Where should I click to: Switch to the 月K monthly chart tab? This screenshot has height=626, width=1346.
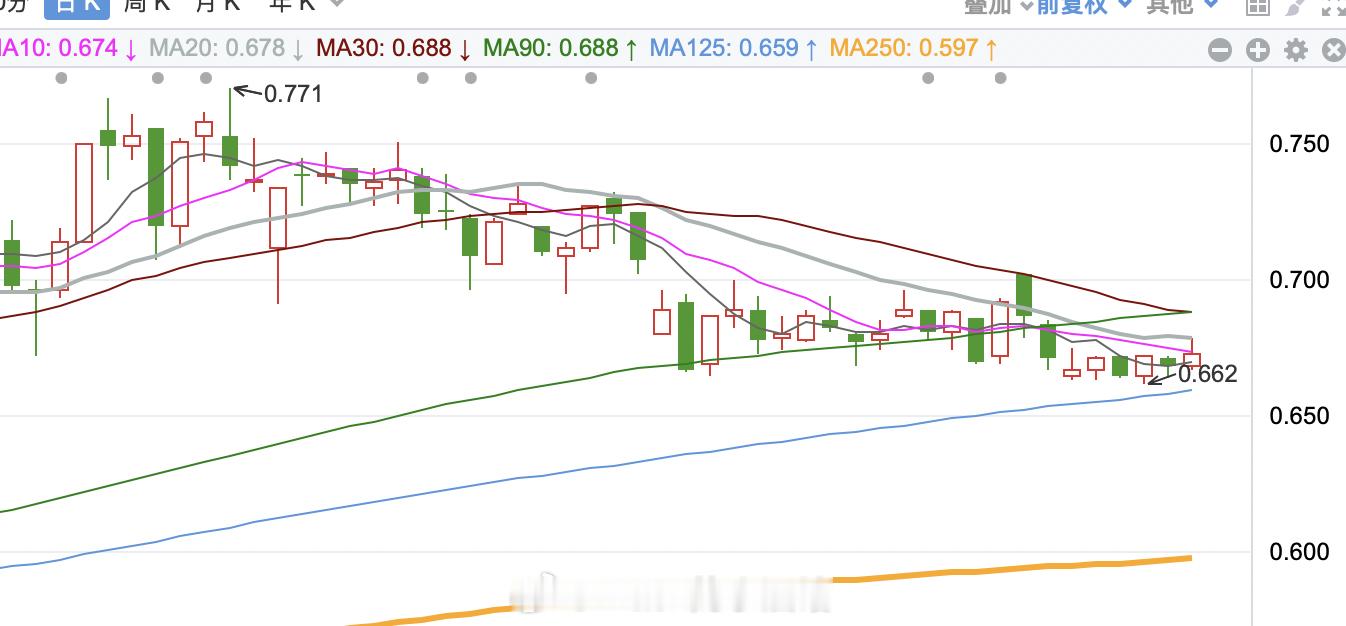[x=217, y=5]
